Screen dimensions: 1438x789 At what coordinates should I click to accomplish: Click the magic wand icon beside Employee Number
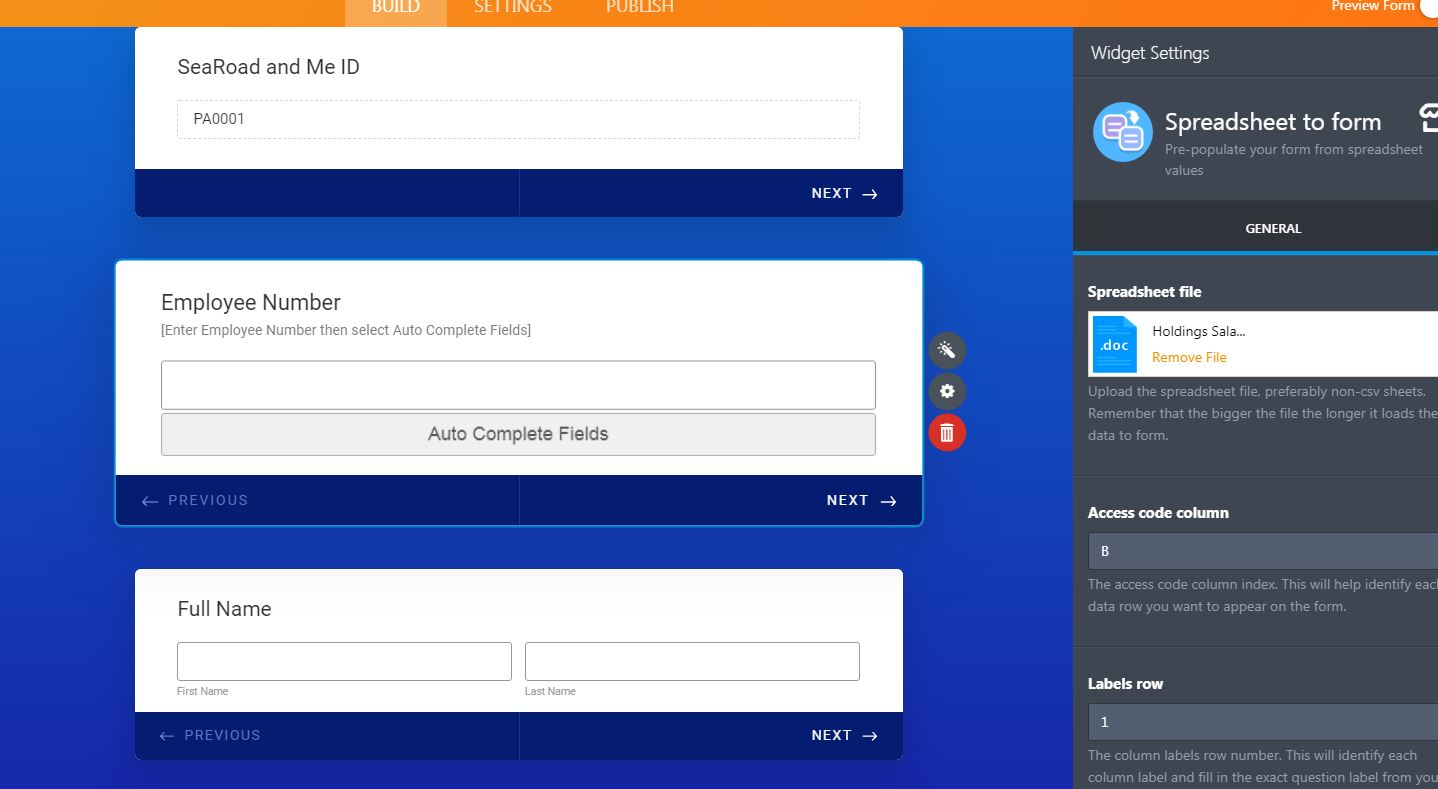947,350
